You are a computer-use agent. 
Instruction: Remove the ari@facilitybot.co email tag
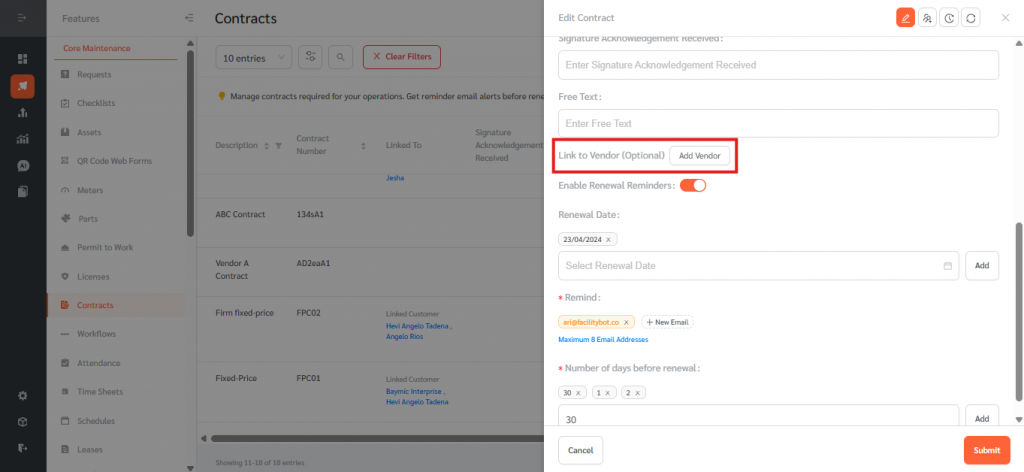[626, 322]
